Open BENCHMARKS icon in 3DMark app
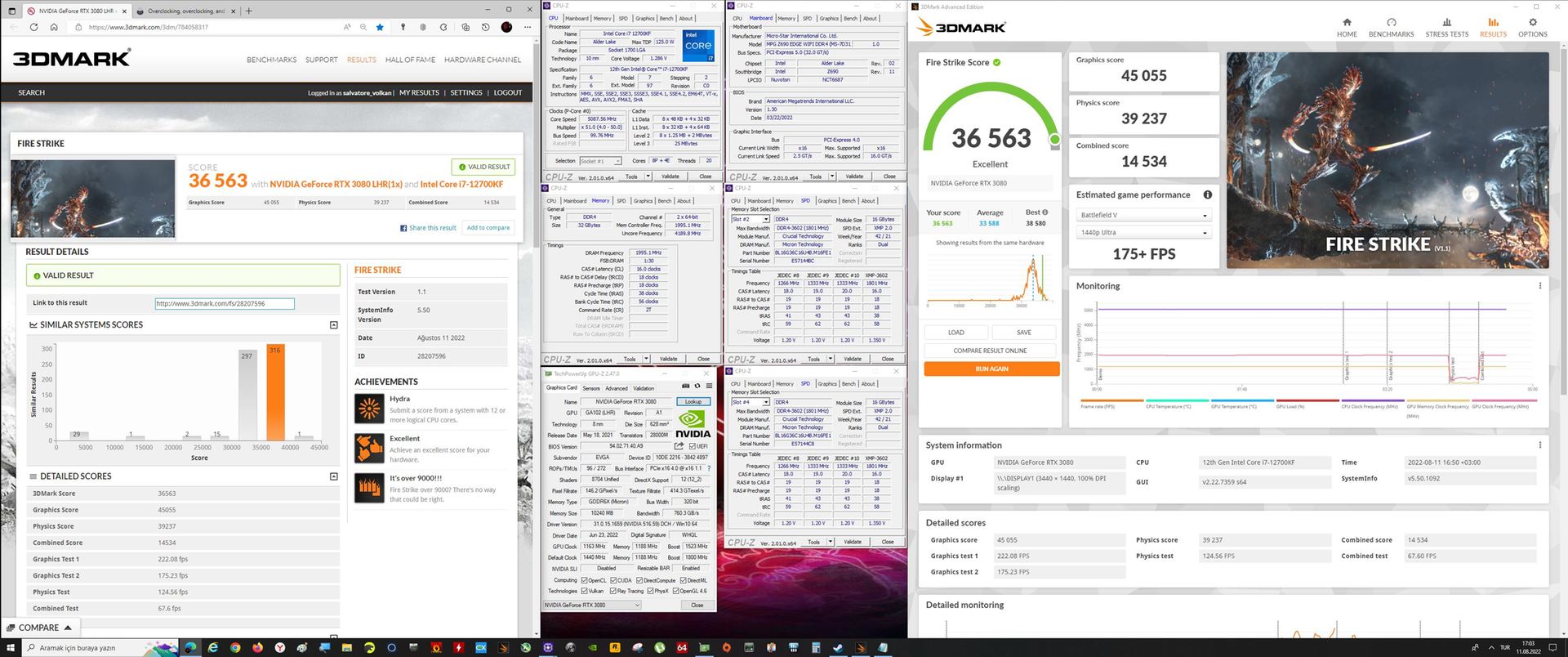Image resolution: width=1568 pixels, height=657 pixels. coord(1391,22)
